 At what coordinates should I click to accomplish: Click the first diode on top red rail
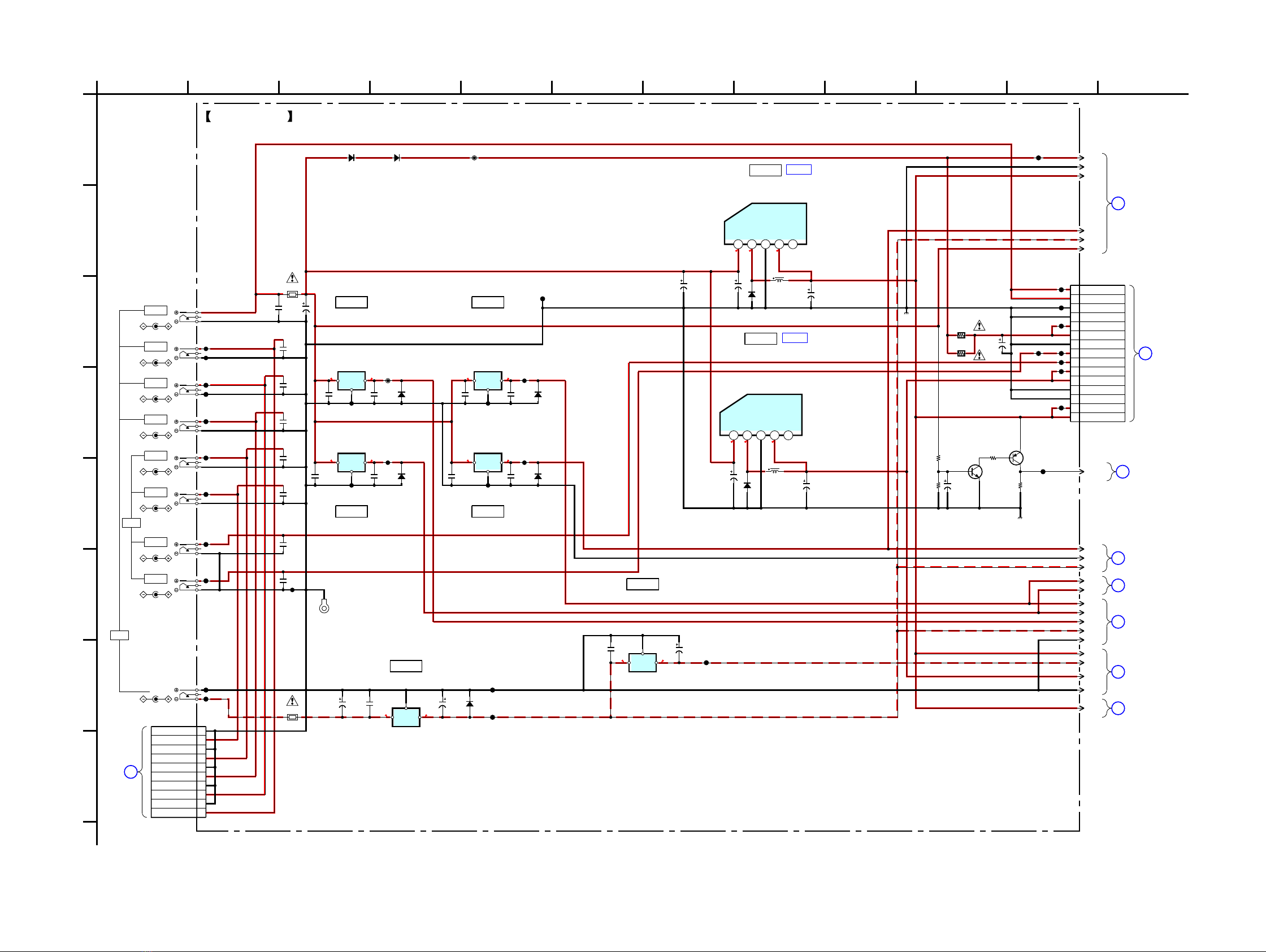coord(352,158)
